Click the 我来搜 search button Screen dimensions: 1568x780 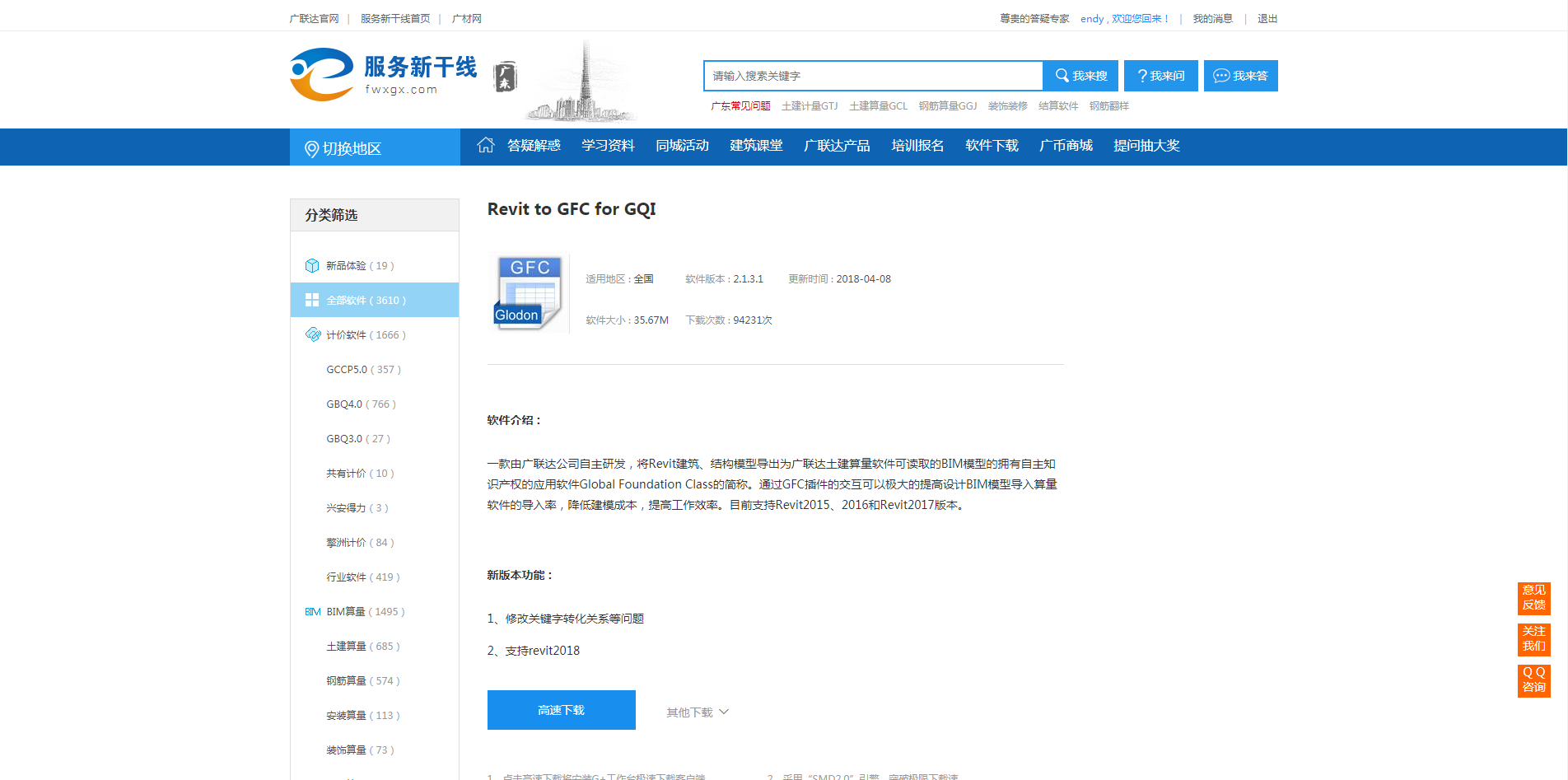pos(1080,76)
